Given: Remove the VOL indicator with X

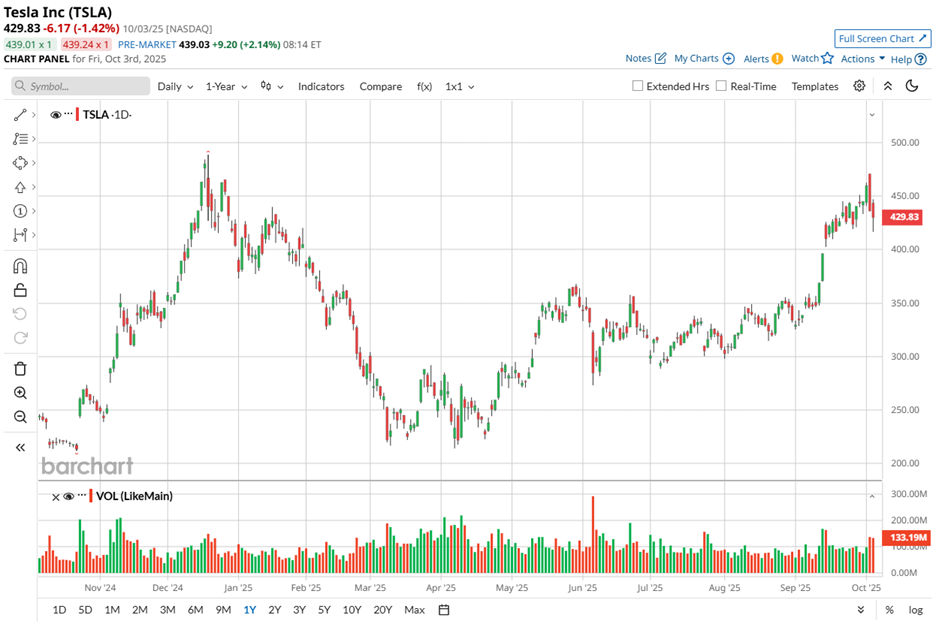Looking at the screenshot, I should point(56,497).
